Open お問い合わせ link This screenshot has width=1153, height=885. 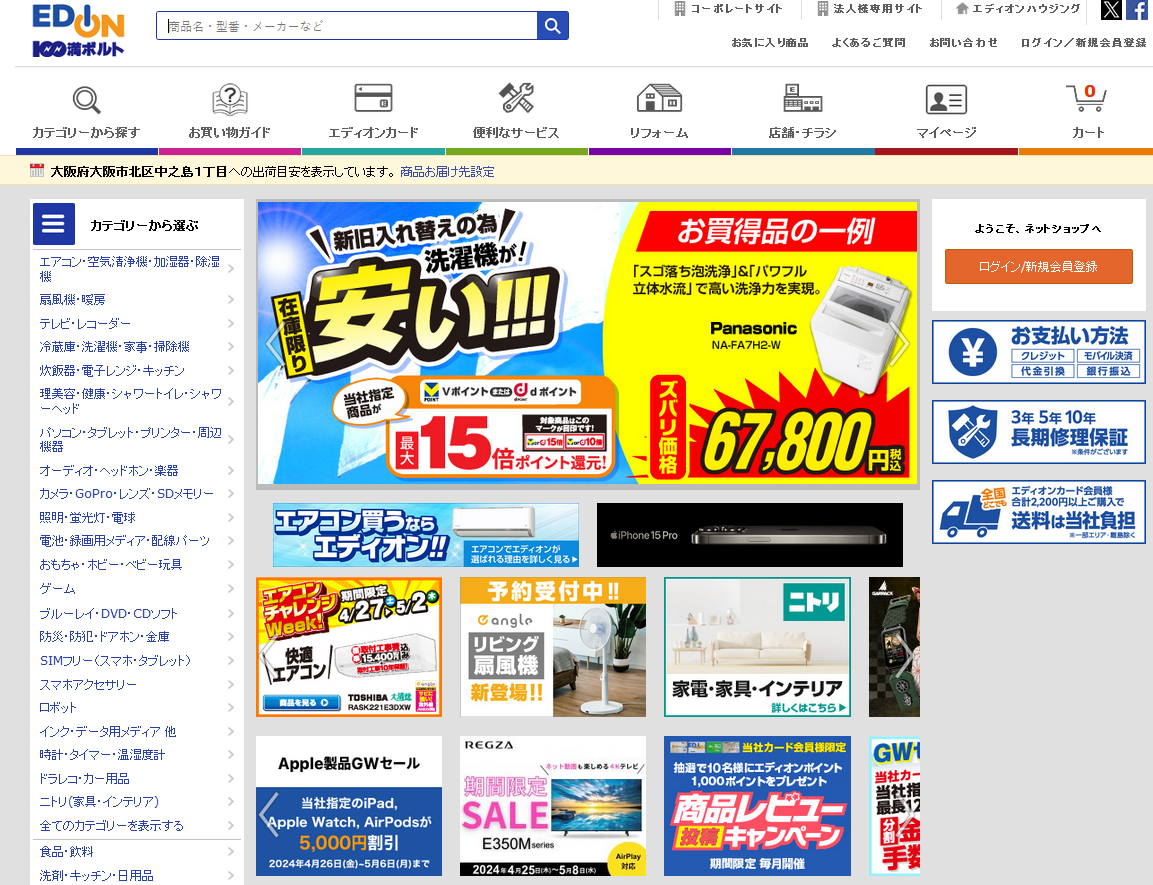[963, 43]
